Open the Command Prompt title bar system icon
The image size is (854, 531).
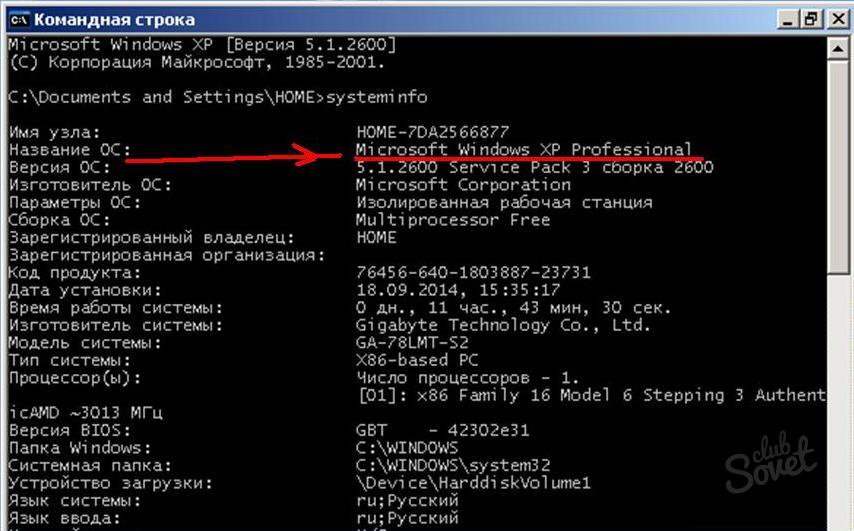pyautogui.click(x=17, y=19)
